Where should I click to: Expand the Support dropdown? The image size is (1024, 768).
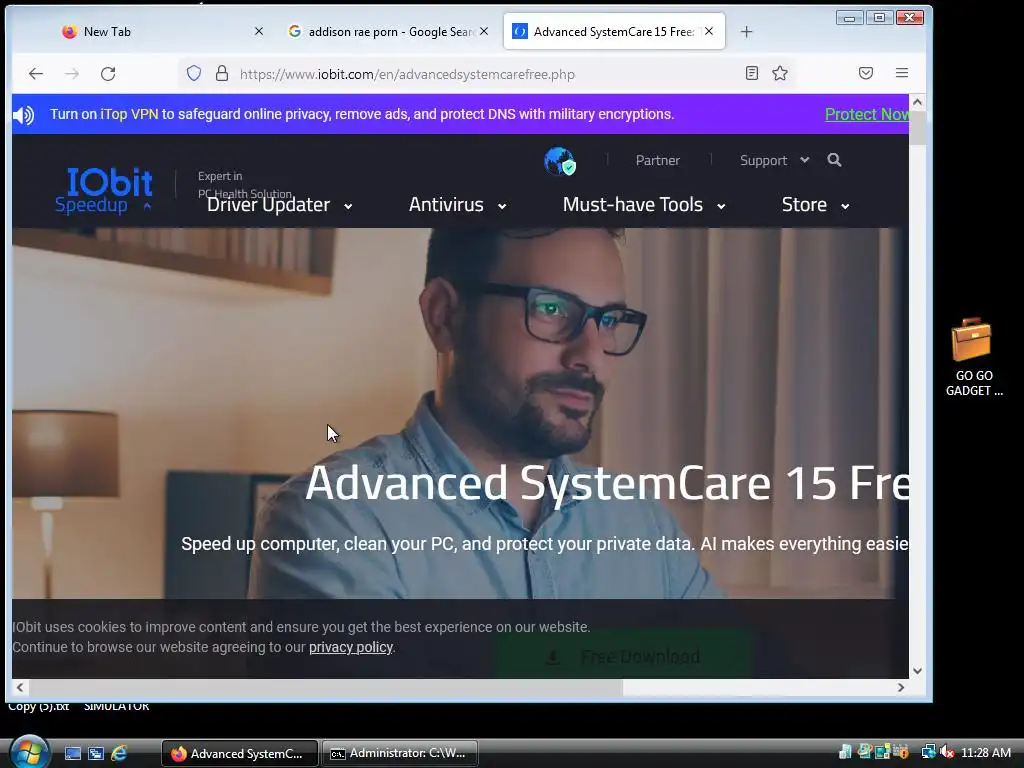pos(775,160)
